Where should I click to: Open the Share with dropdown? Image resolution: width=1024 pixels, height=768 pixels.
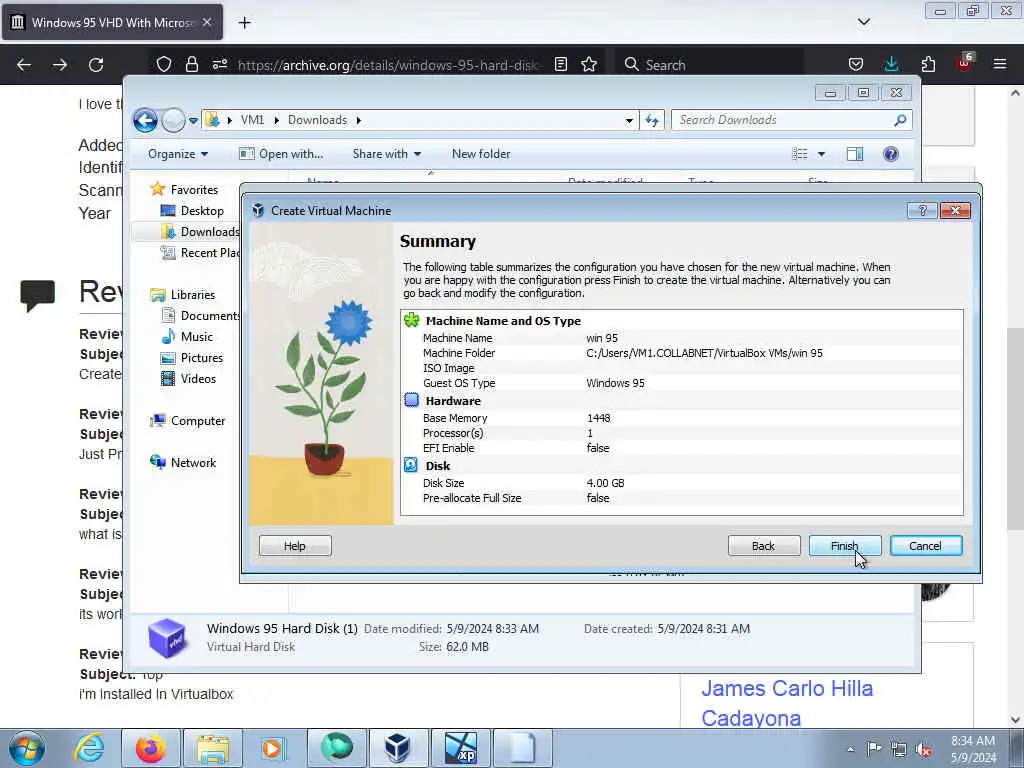387,153
